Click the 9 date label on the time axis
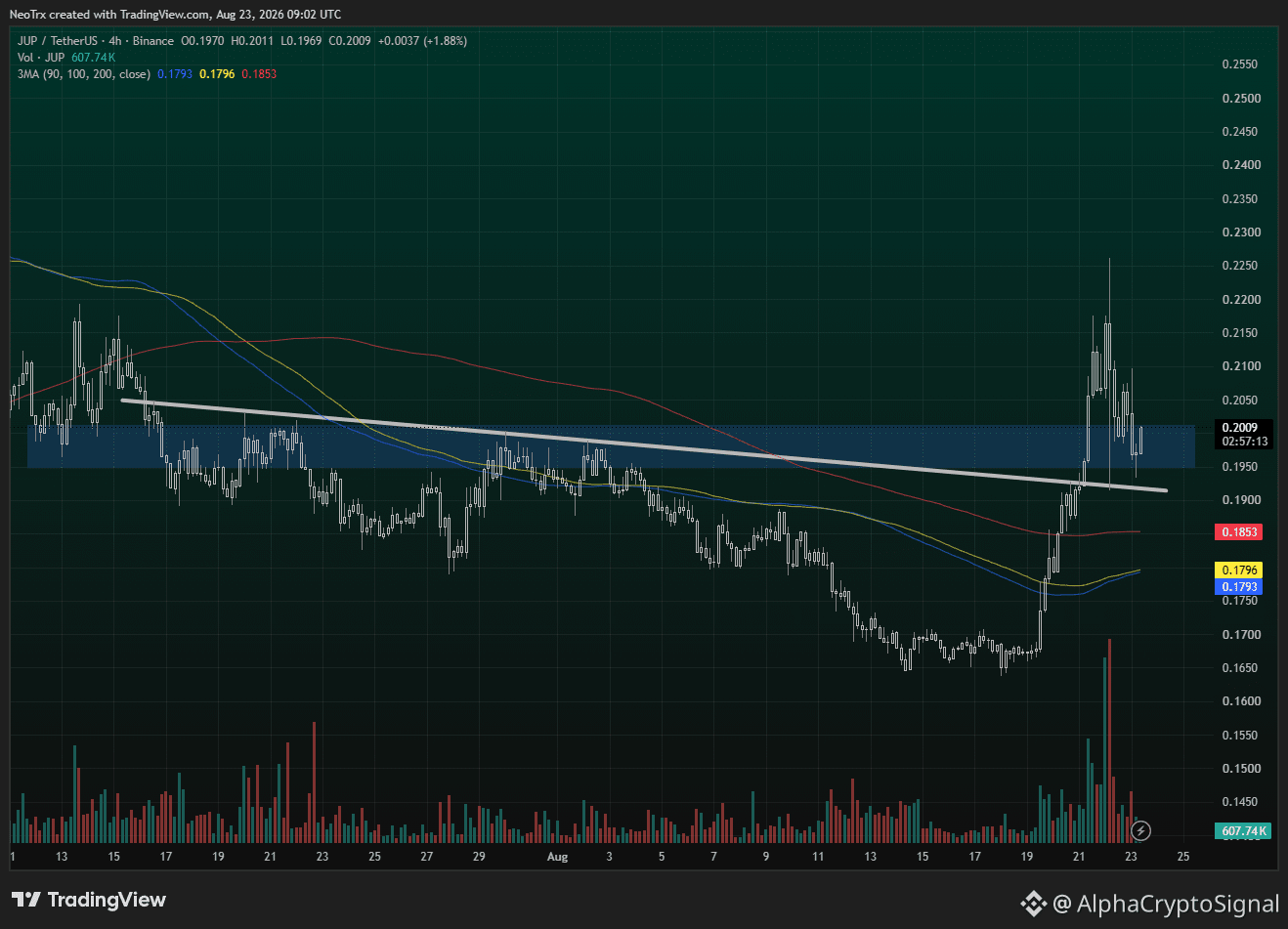 pos(766,857)
